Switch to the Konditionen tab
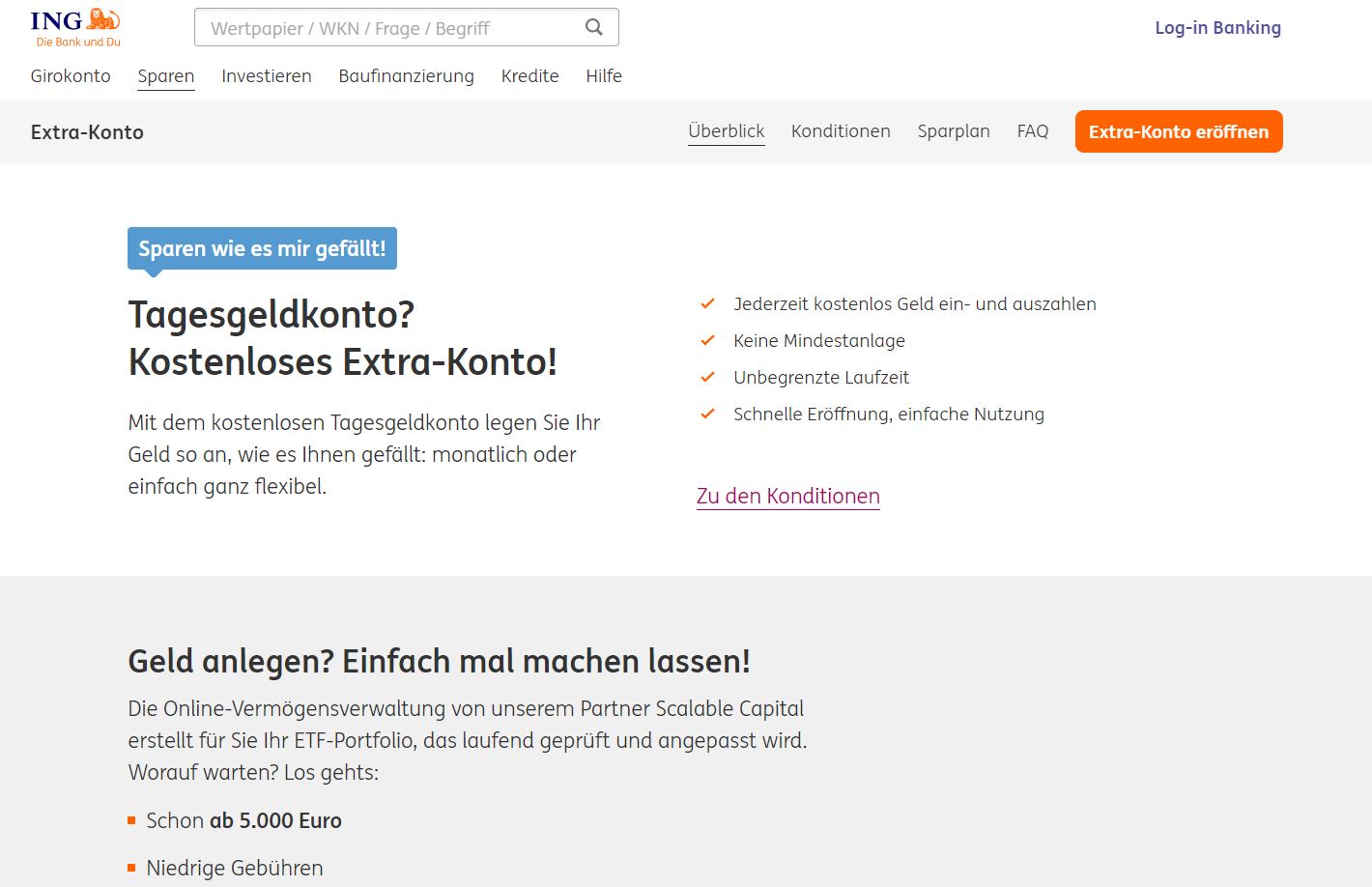1372x887 pixels. (x=841, y=131)
